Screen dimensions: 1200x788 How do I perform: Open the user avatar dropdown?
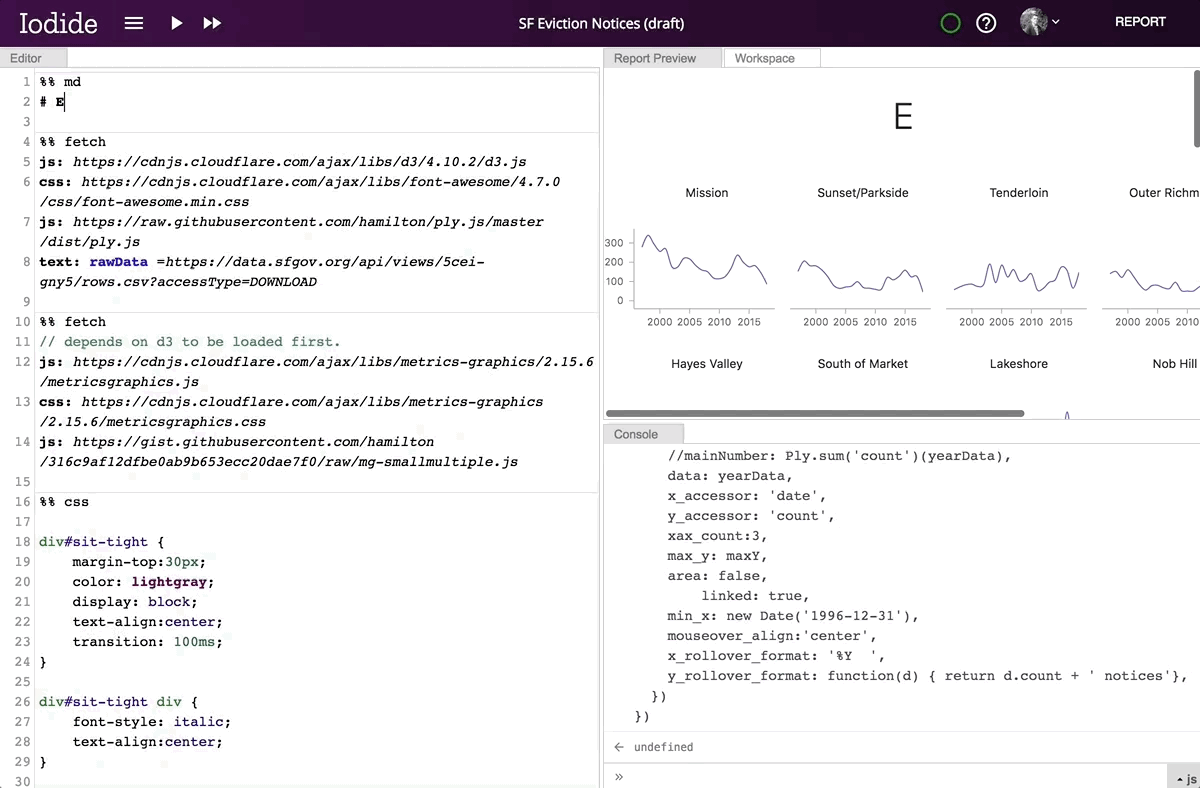(x=1039, y=22)
